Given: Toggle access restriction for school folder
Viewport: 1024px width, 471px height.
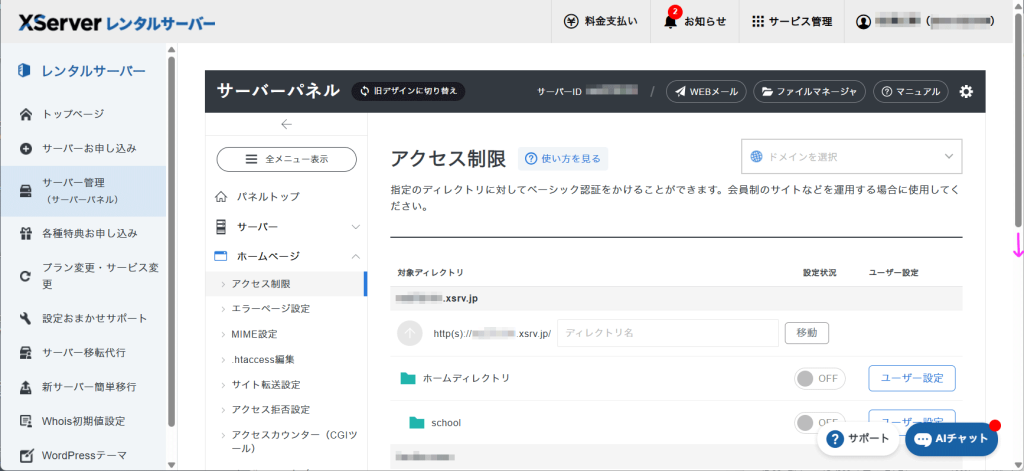Looking at the screenshot, I should pos(820,421).
